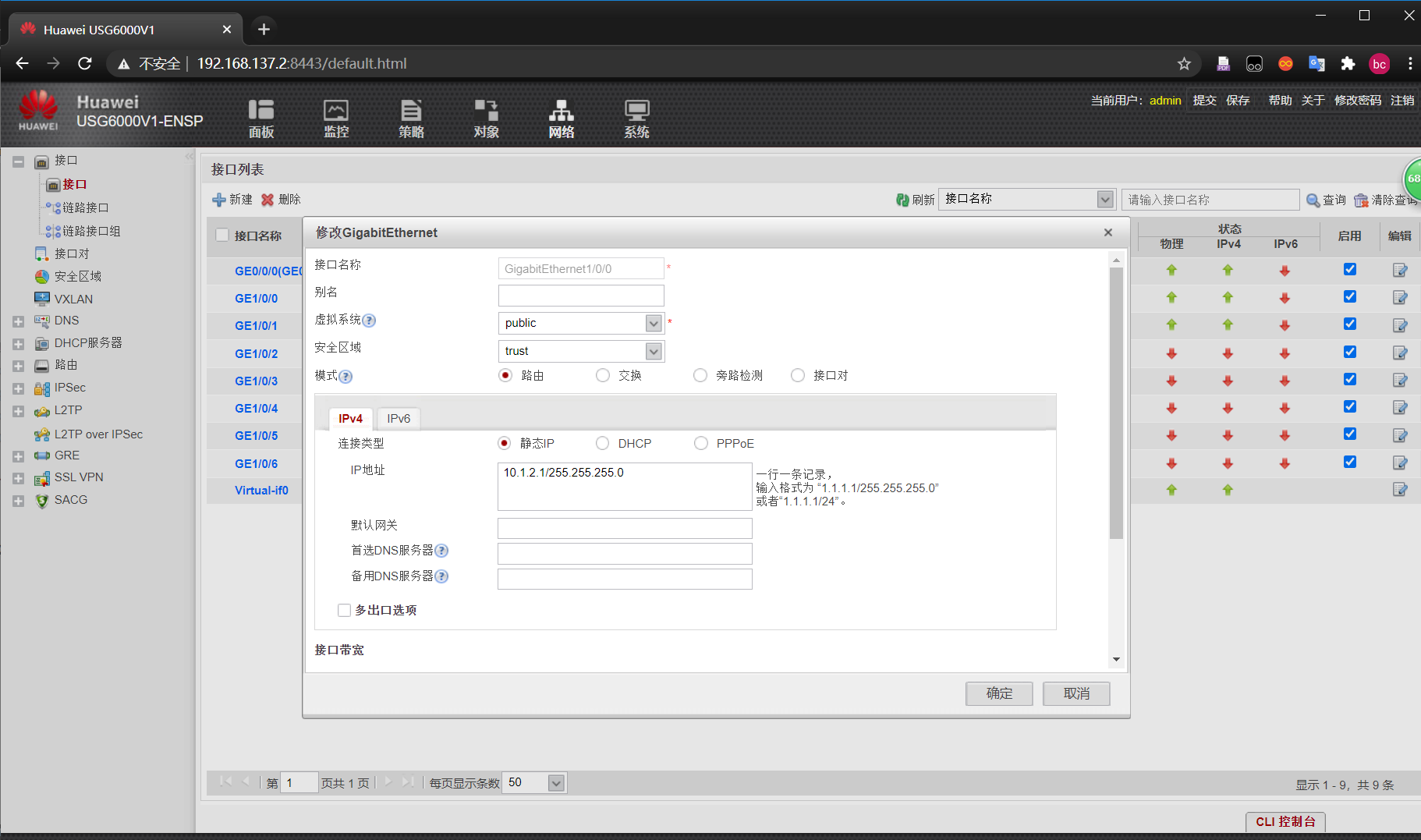The width and height of the screenshot is (1421, 840).
Task: Click the 新建 plus icon
Action: click(x=218, y=200)
